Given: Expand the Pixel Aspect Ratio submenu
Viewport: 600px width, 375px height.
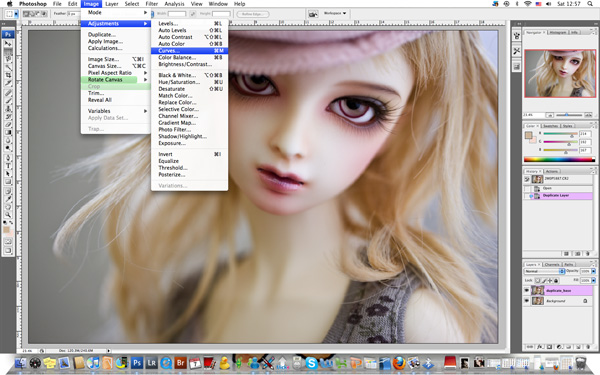Looking at the screenshot, I should (116, 73).
